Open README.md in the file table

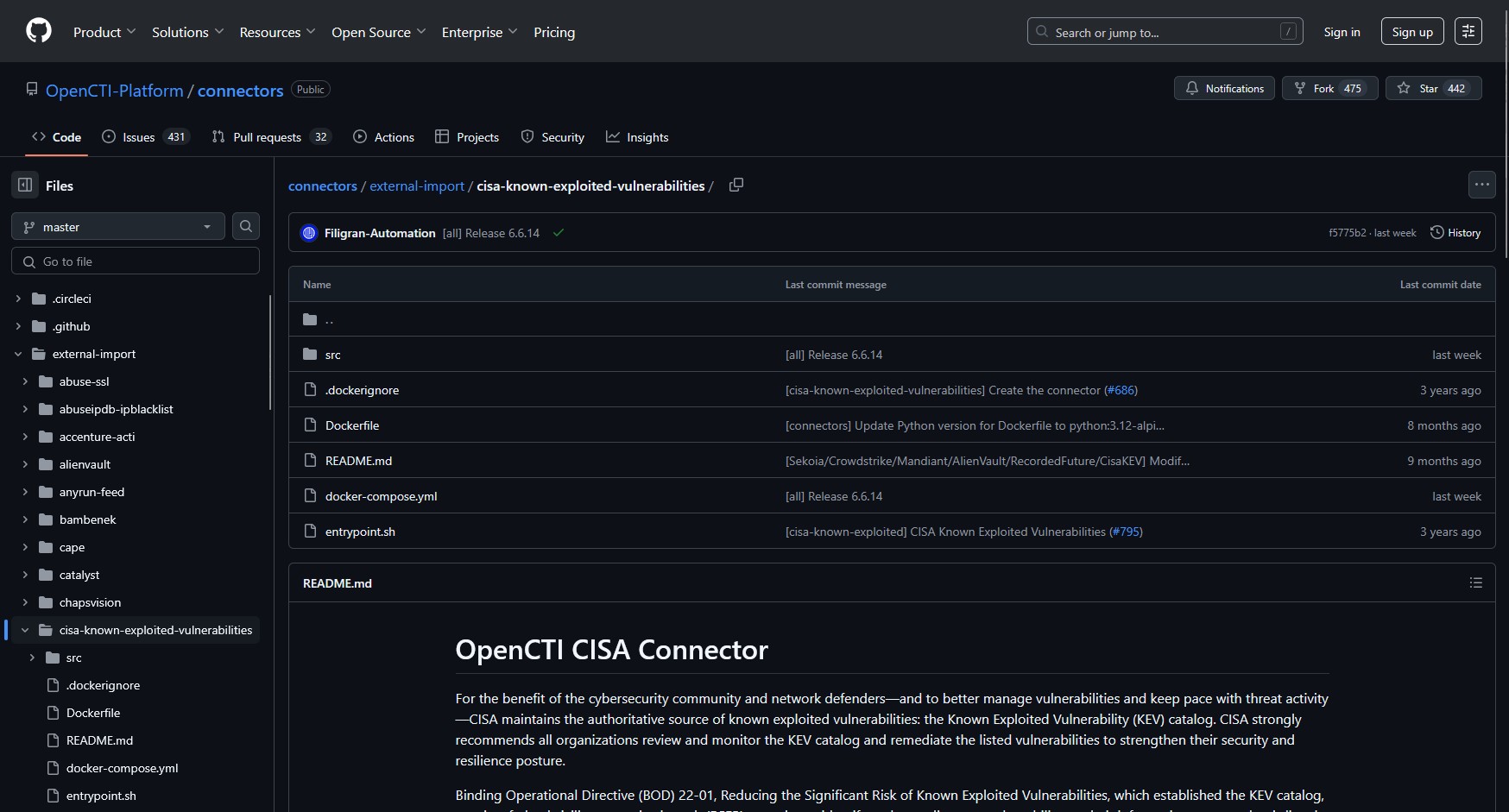tap(358, 461)
